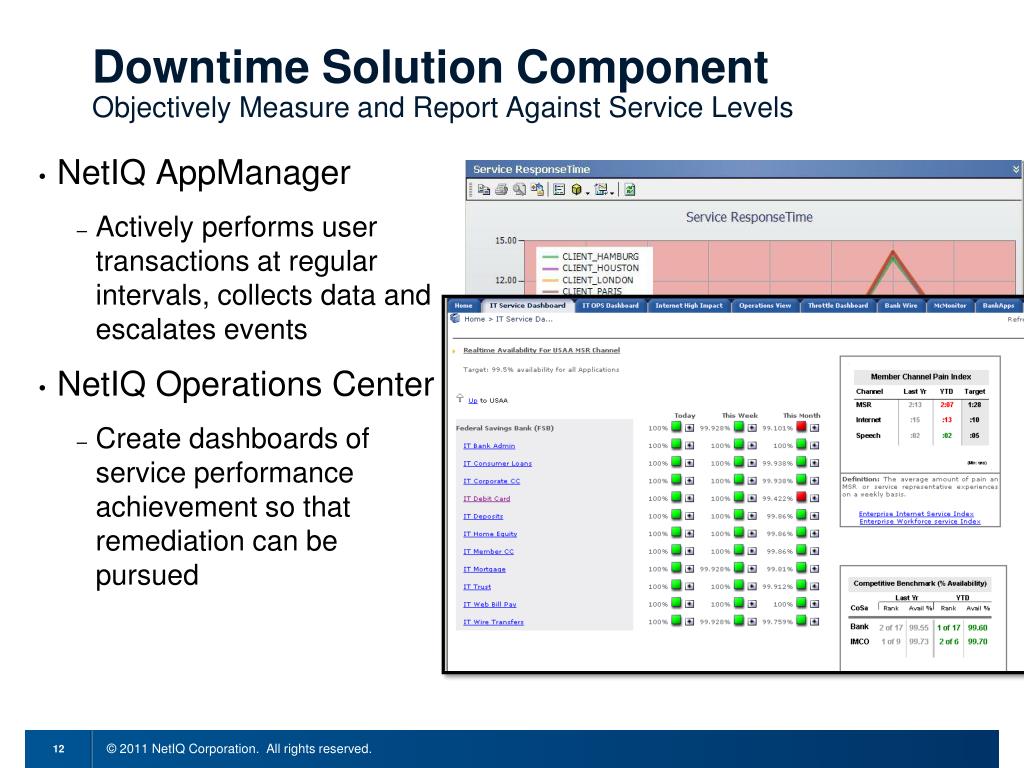The height and width of the screenshot is (768, 1024).
Task: Switch to the IT OPS Dashboard tab
Action: (611, 306)
